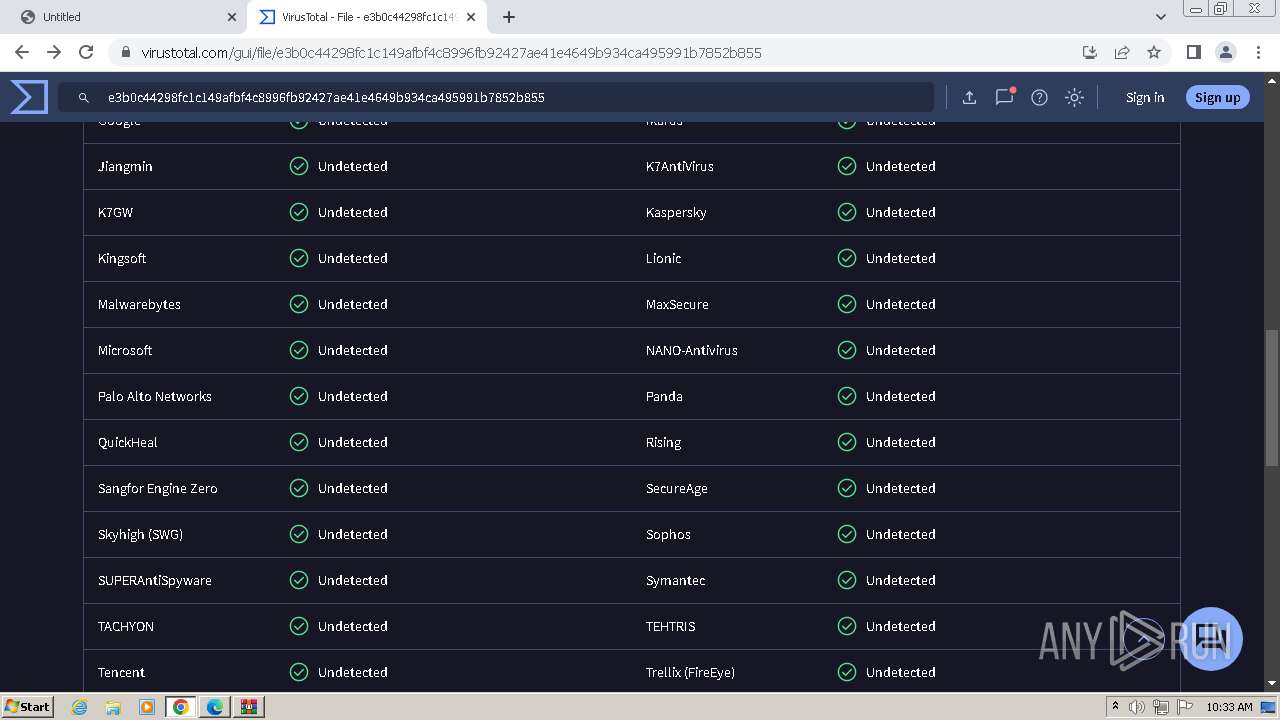The image size is (1280, 720).
Task: Click the upload file icon
Action: [969, 97]
